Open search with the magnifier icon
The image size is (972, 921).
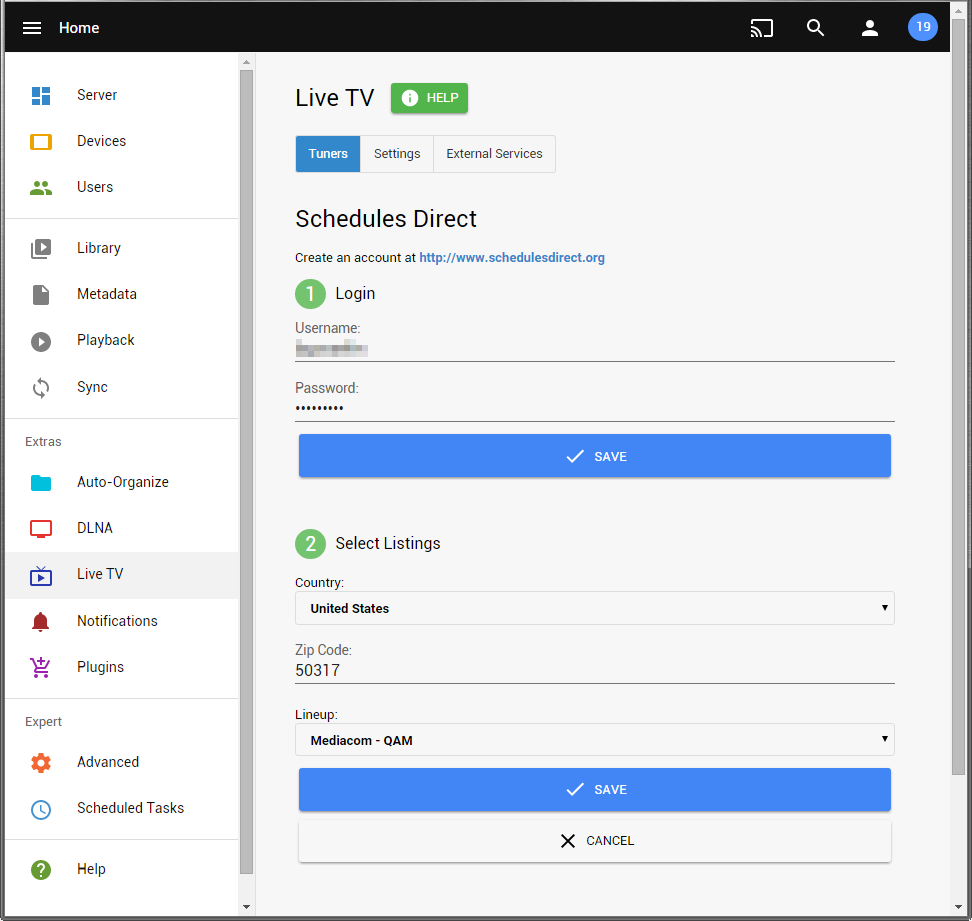pyautogui.click(x=815, y=28)
